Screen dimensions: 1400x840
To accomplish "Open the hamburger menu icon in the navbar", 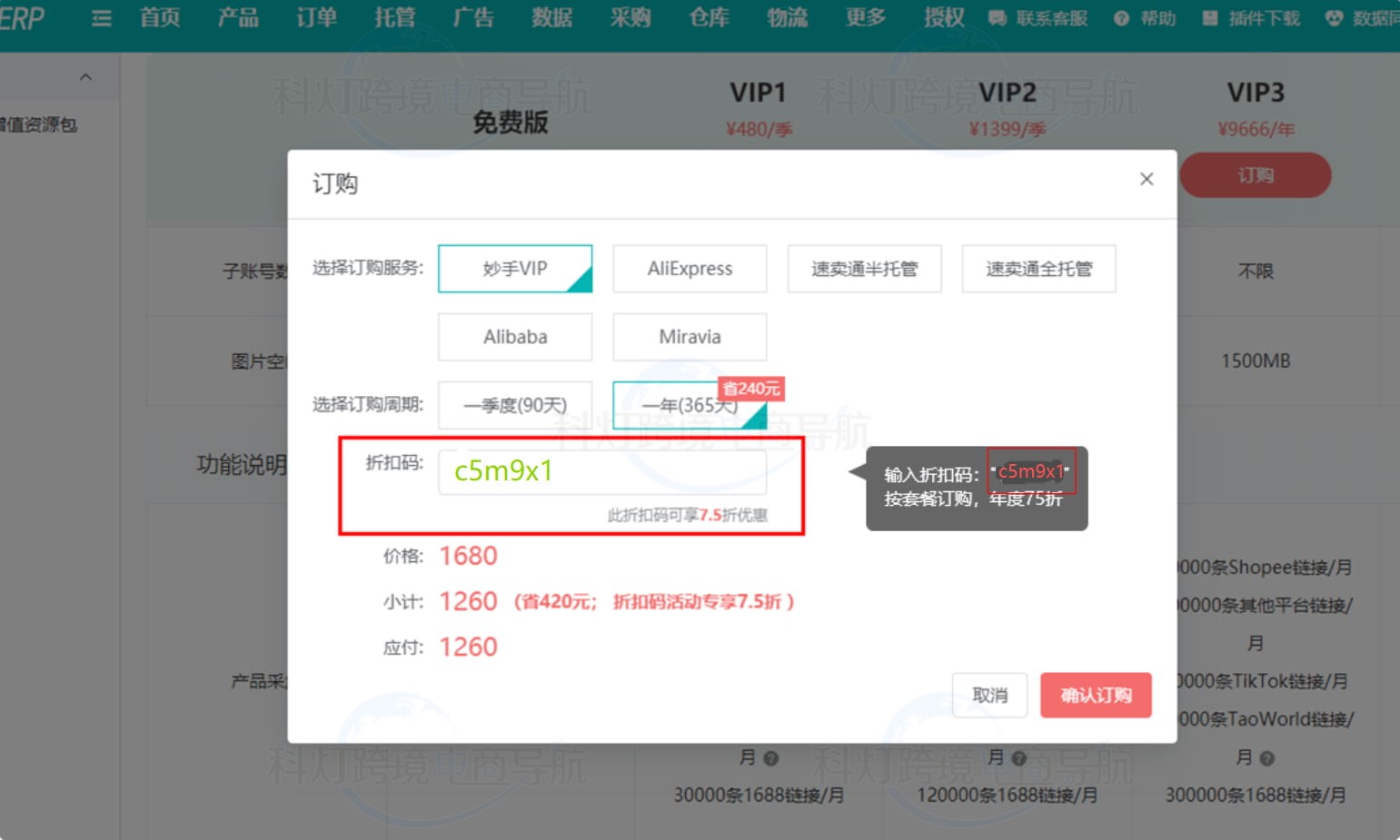I will click(x=101, y=18).
